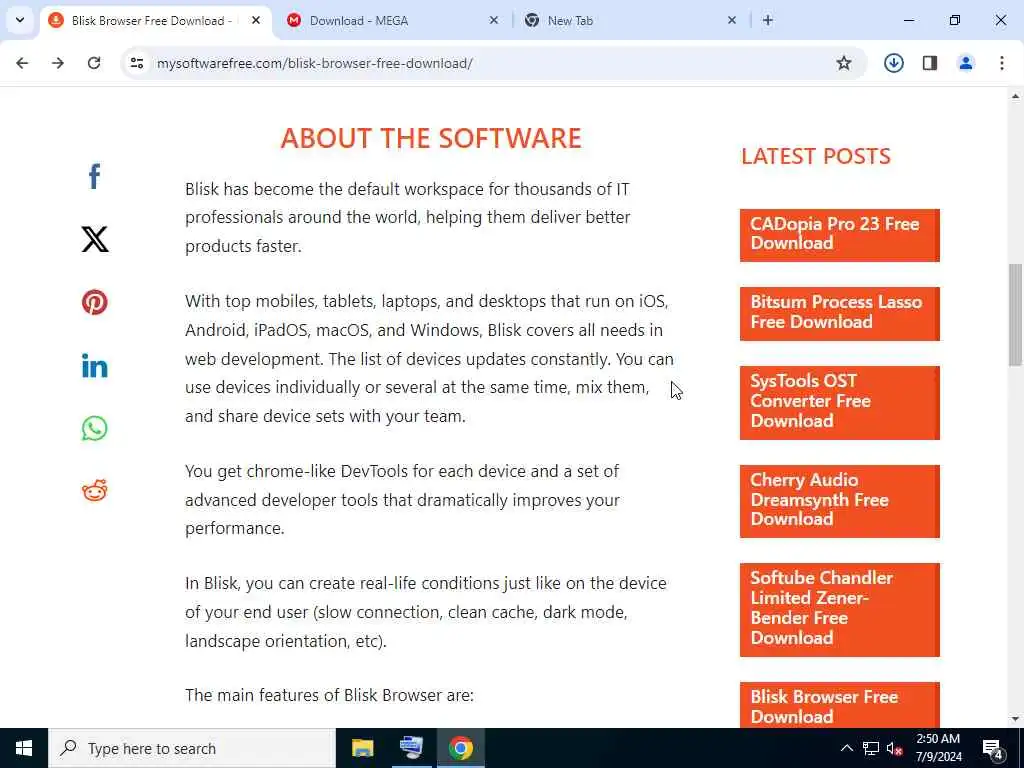Share via the WhatsApp icon
Viewport: 1024px width, 768px height.
[x=95, y=428]
